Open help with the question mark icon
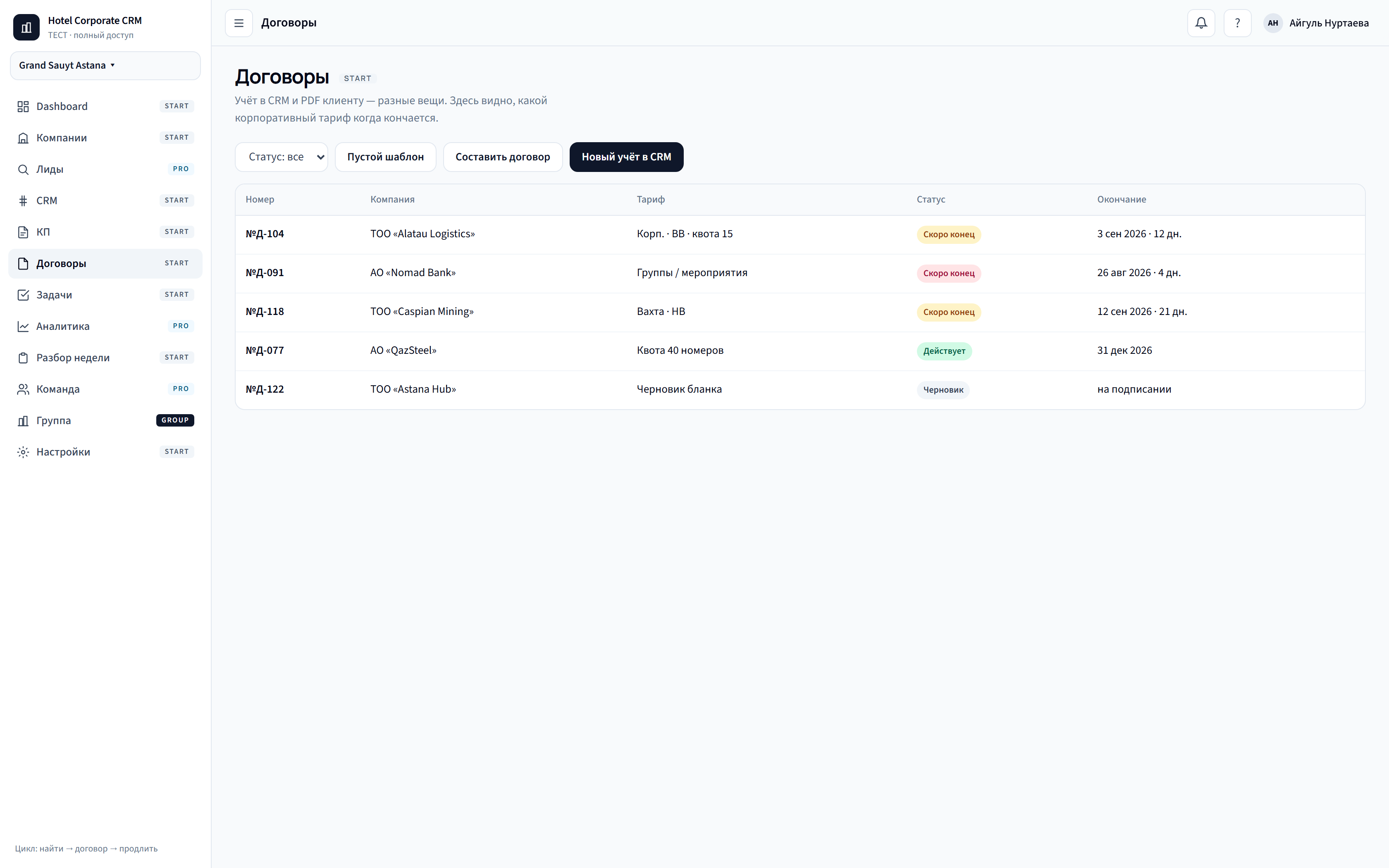Image resolution: width=1389 pixels, height=868 pixels. coord(1237,23)
